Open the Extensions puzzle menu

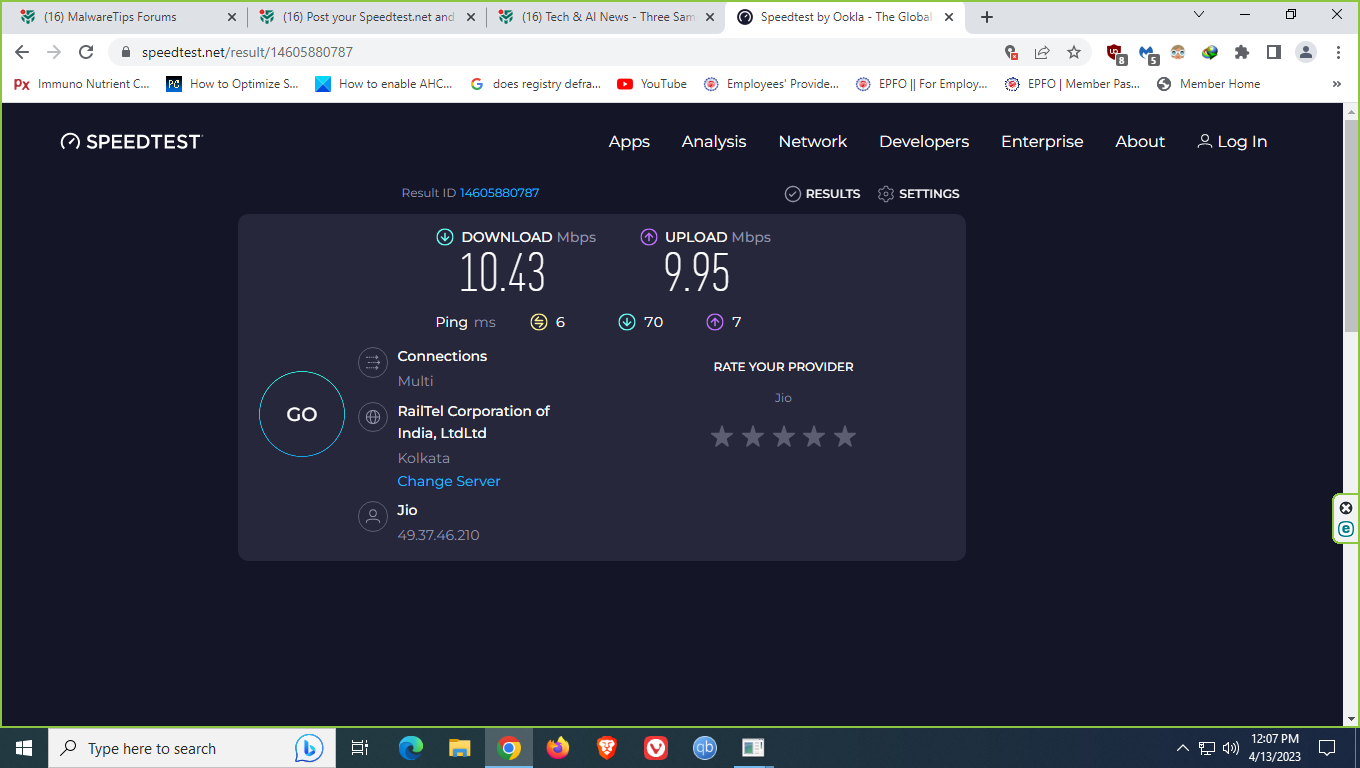[1242, 52]
